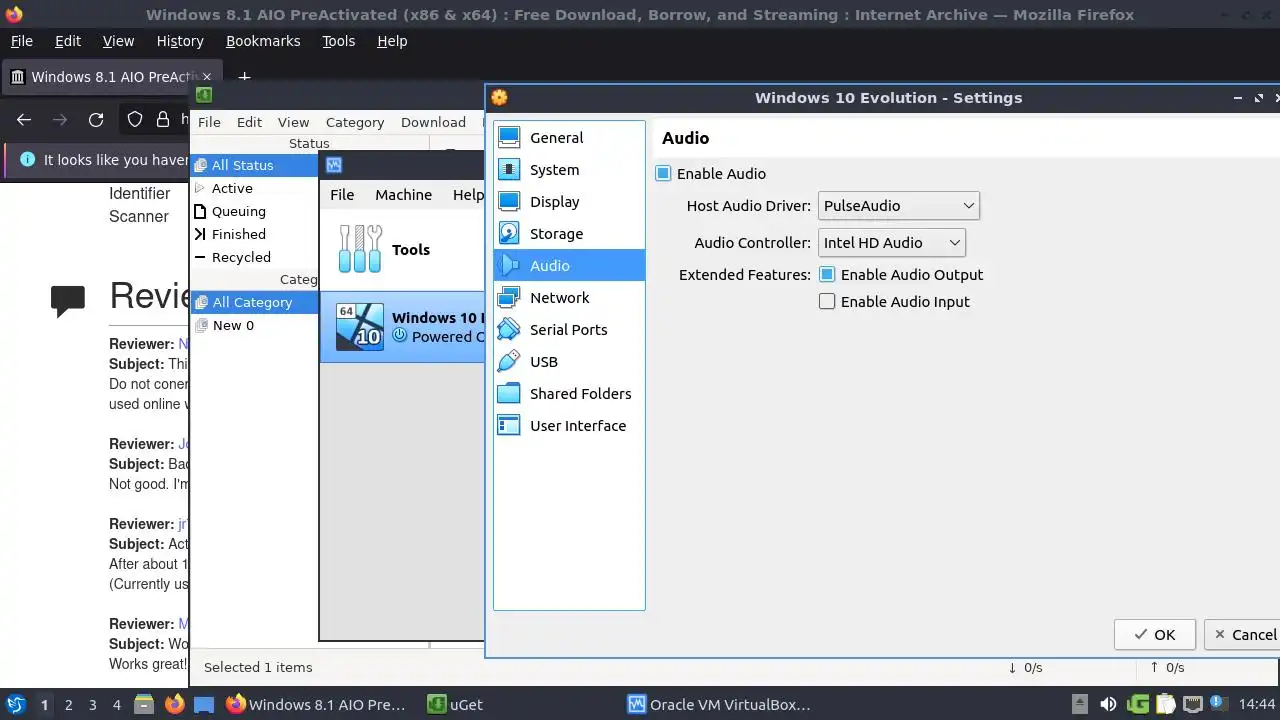The height and width of the screenshot is (720, 1280).
Task: Open the User Interface settings category
Action: click(569, 425)
